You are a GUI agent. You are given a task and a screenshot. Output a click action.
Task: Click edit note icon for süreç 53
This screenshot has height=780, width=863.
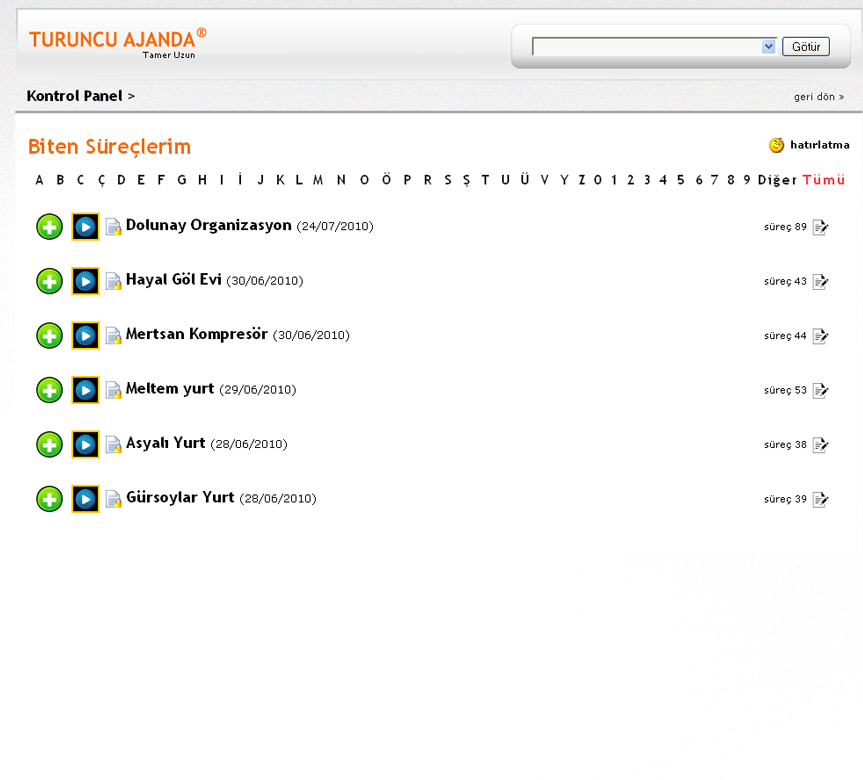tap(821, 390)
